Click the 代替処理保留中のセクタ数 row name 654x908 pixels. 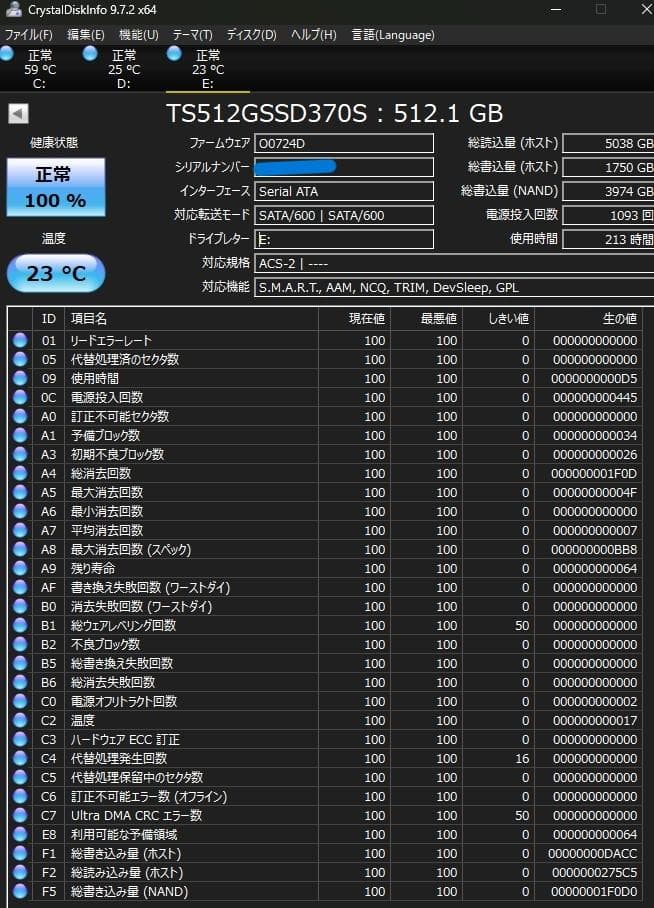[137, 777]
